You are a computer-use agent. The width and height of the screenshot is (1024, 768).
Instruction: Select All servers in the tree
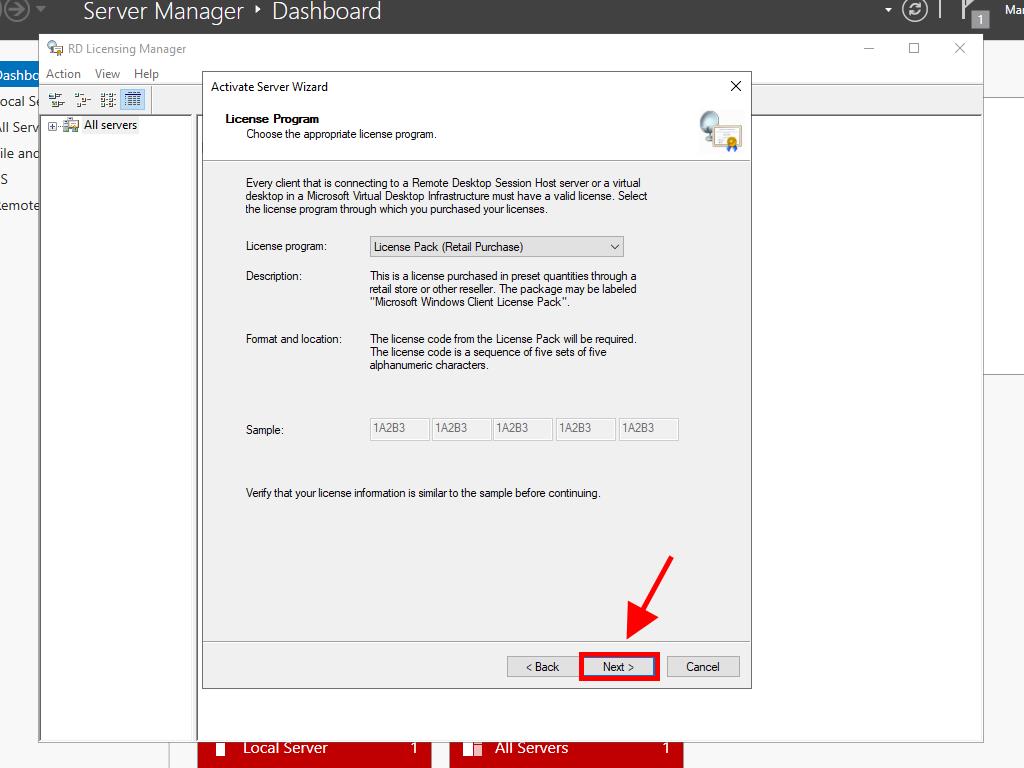pos(110,125)
